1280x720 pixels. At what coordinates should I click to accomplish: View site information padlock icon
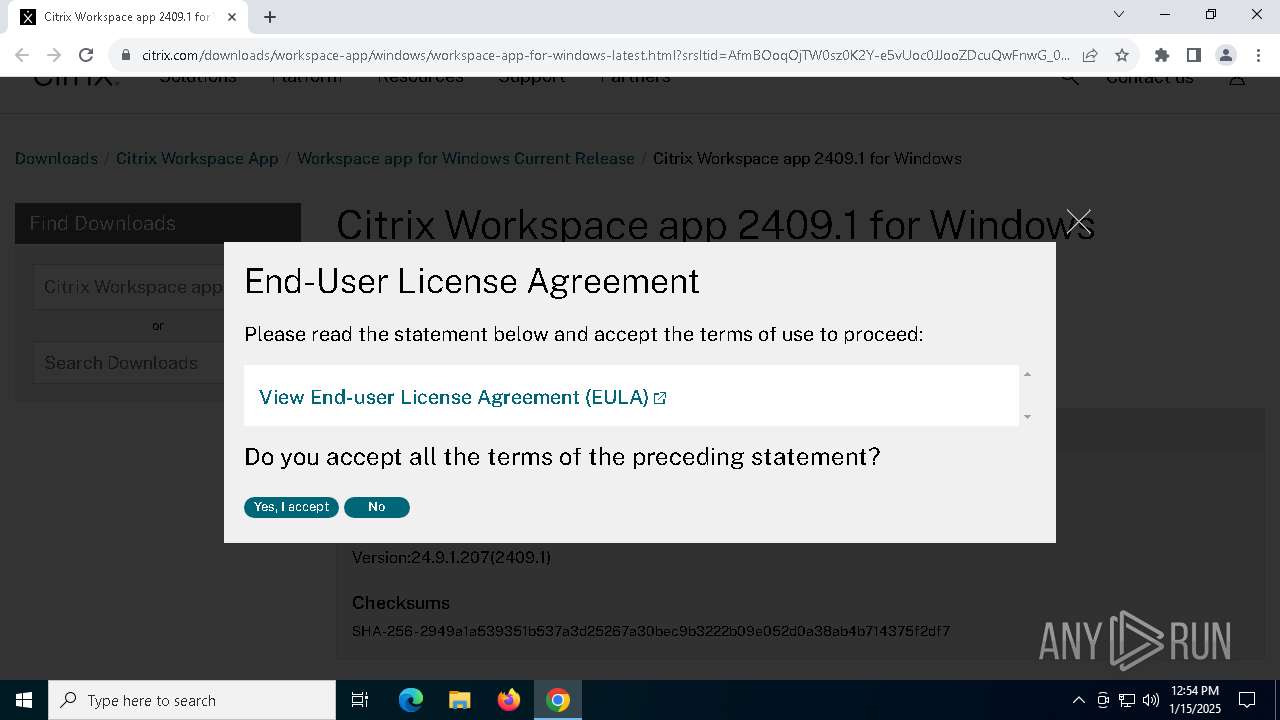126,56
